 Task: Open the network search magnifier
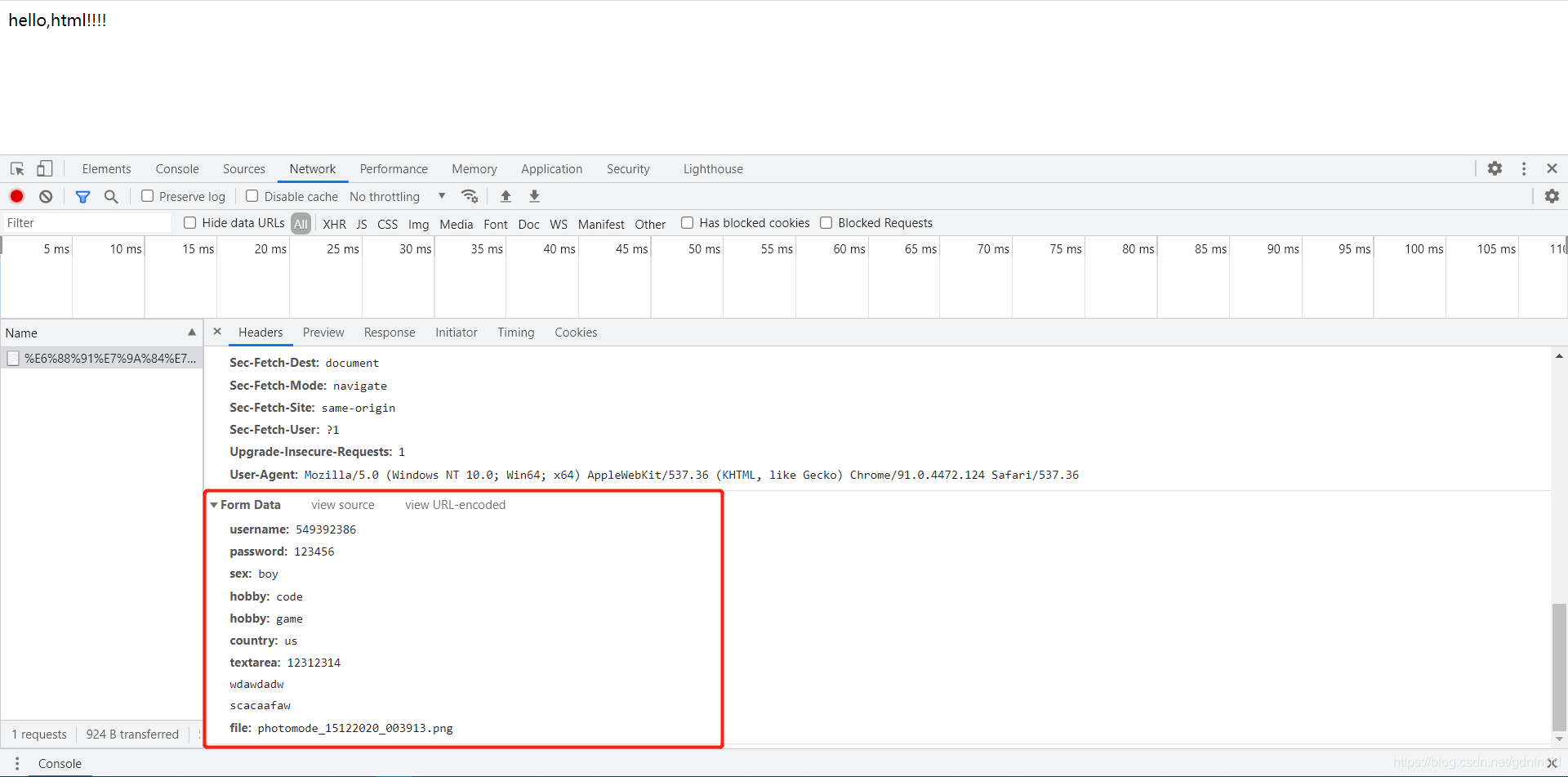[111, 197]
